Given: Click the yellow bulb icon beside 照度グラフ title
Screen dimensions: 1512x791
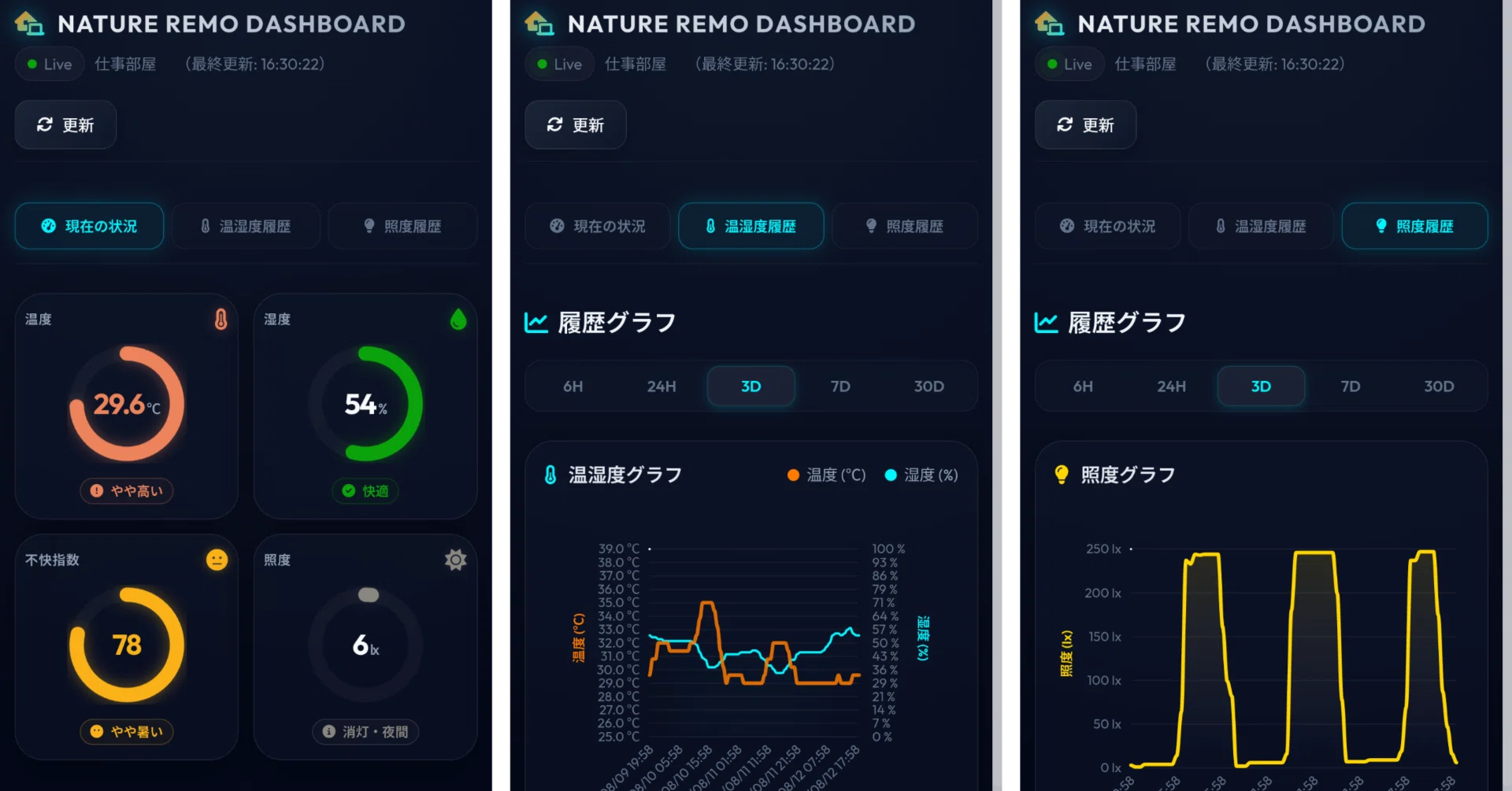Looking at the screenshot, I should pos(1062,475).
